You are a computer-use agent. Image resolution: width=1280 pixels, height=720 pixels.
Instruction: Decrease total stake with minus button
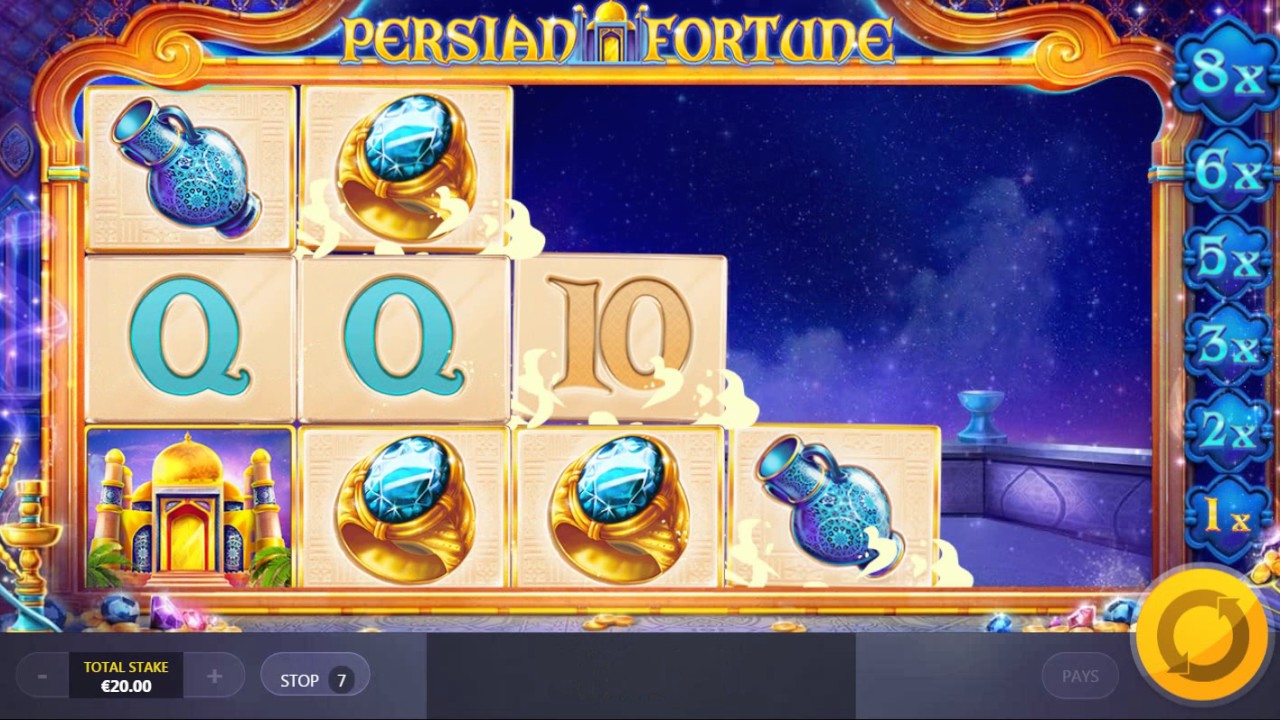pos(42,677)
